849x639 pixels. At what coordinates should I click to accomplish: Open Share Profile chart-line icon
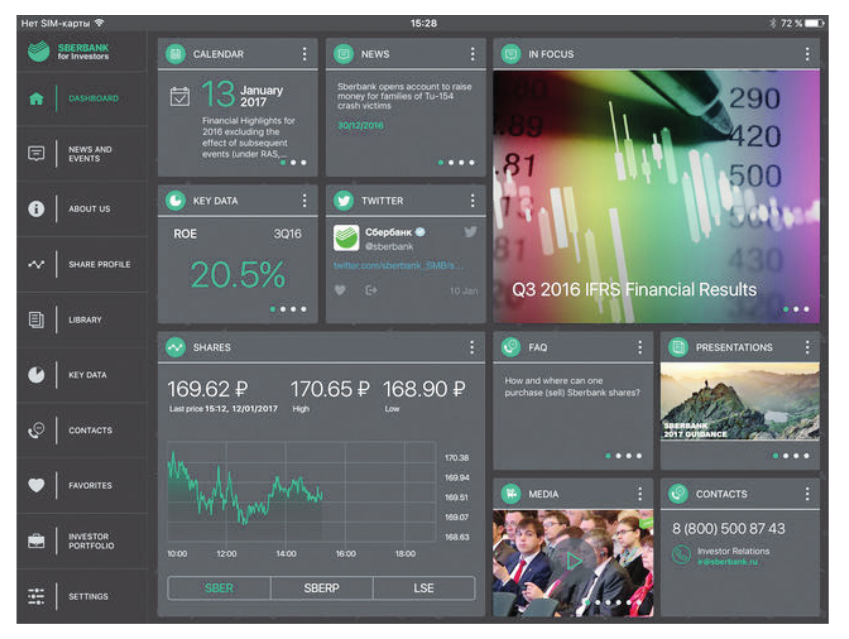(x=36, y=264)
